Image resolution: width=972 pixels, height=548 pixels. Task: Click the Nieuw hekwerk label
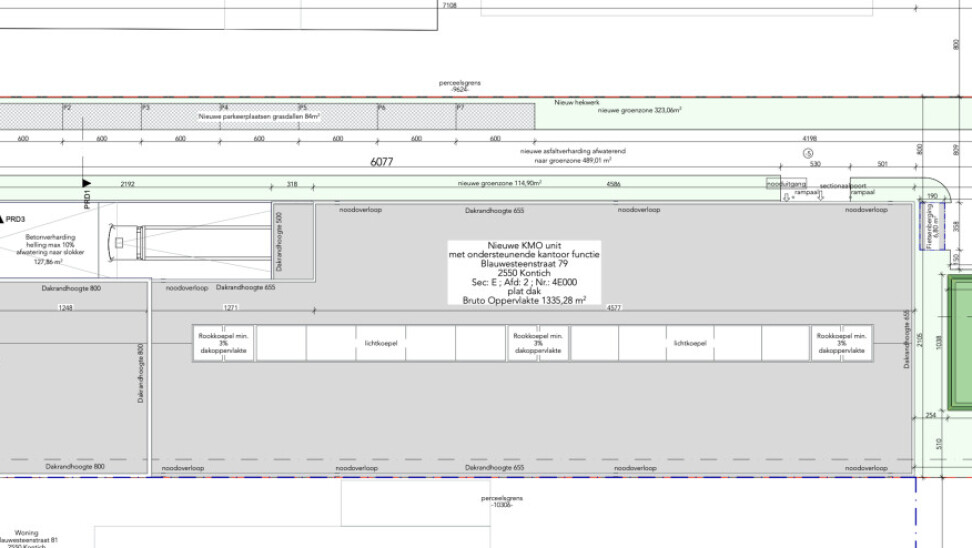[x=577, y=102]
